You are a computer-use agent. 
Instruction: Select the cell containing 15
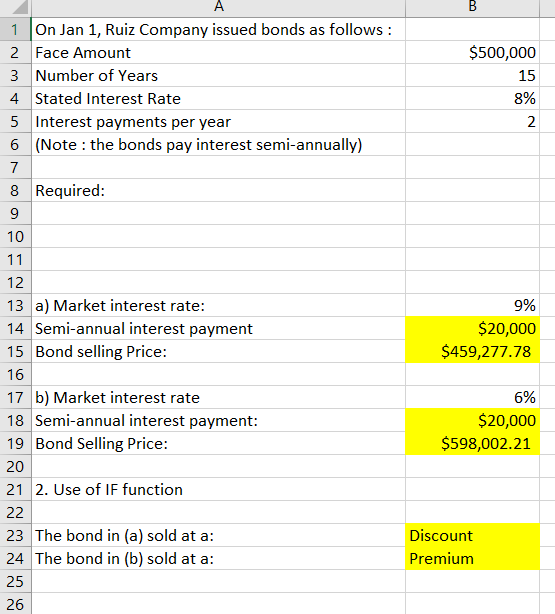[472, 76]
